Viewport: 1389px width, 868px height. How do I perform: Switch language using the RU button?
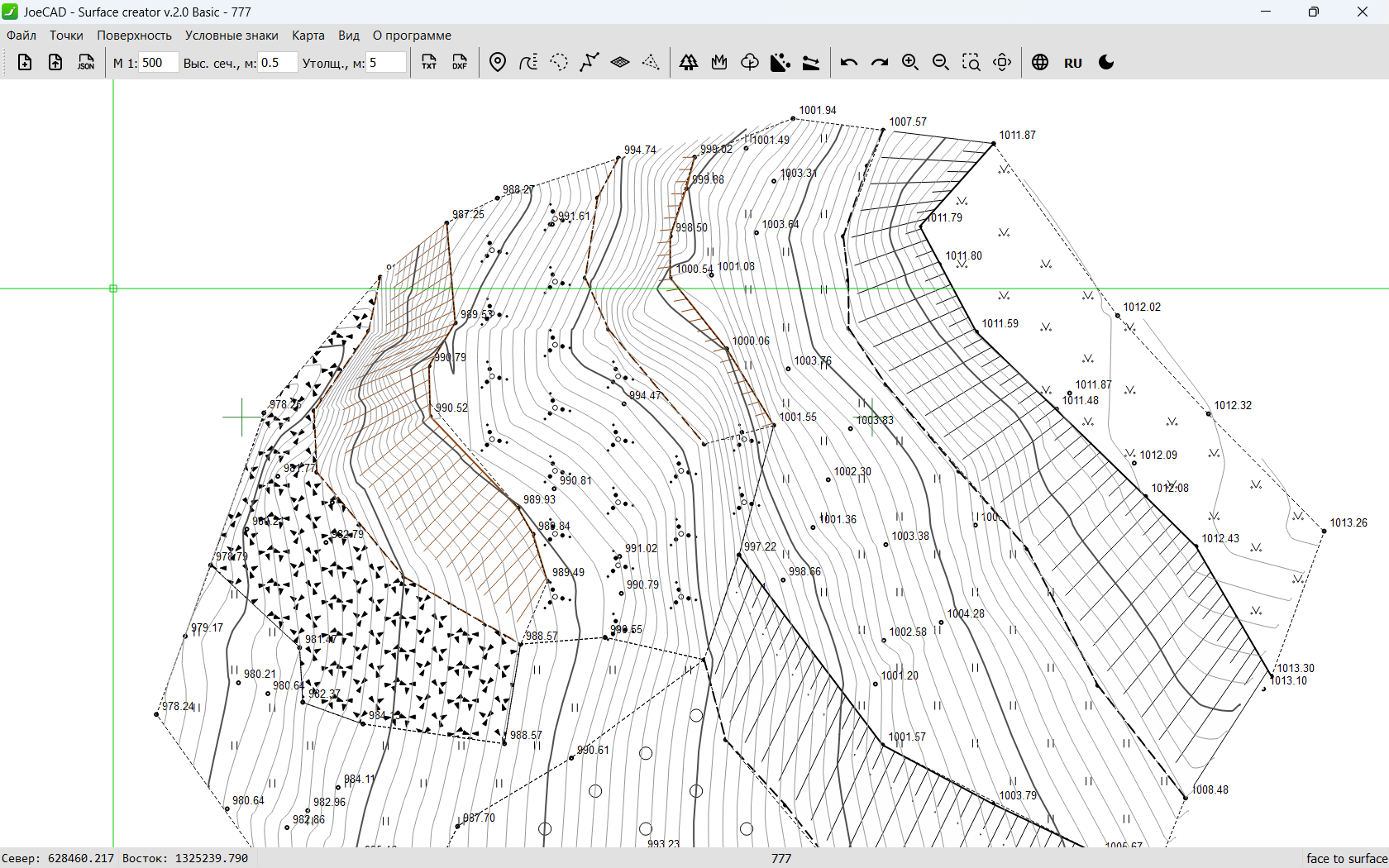[1073, 63]
